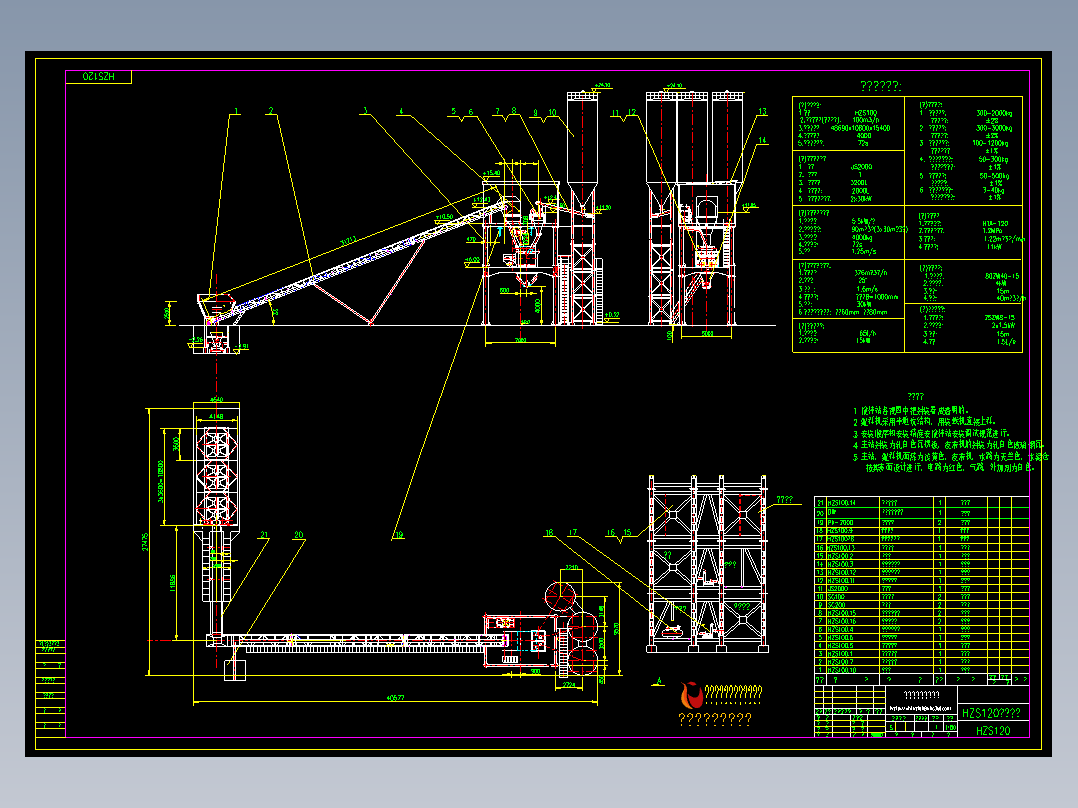
Task: Click leader callout 21 above the conveyor plan
Action: pos(264,534)
